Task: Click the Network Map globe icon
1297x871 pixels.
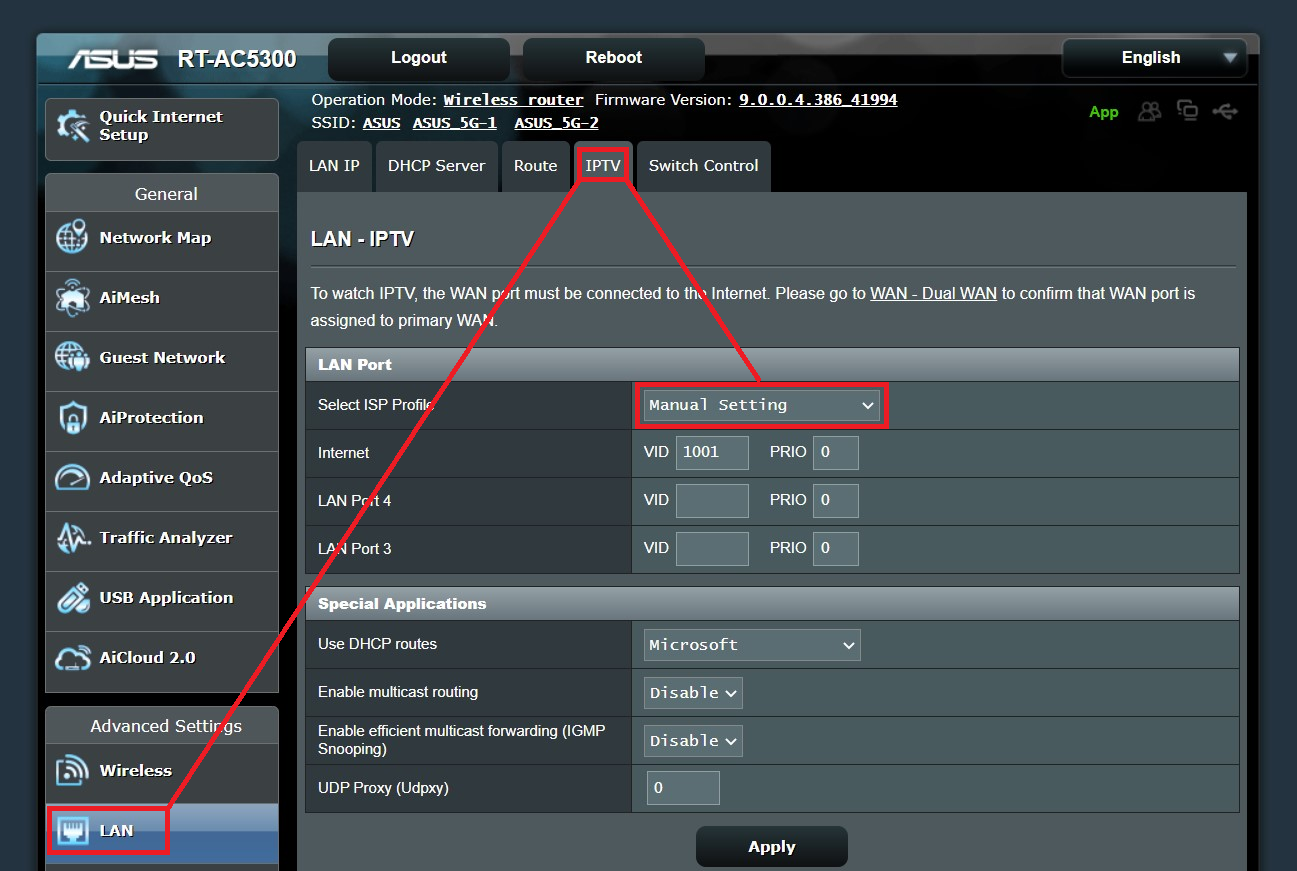Action: pos(73,238)
